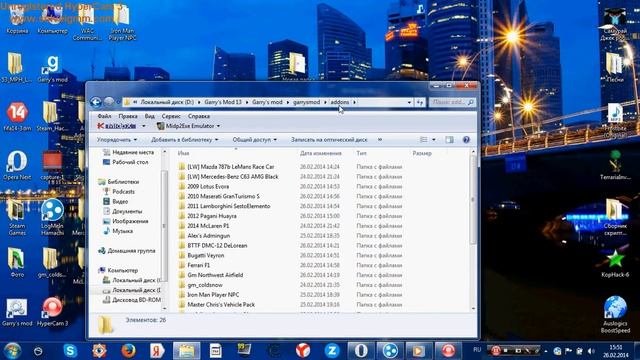Select Документы library in navigation pane
The height and width of the screenshot is (360, 640).
coord(127,211)
